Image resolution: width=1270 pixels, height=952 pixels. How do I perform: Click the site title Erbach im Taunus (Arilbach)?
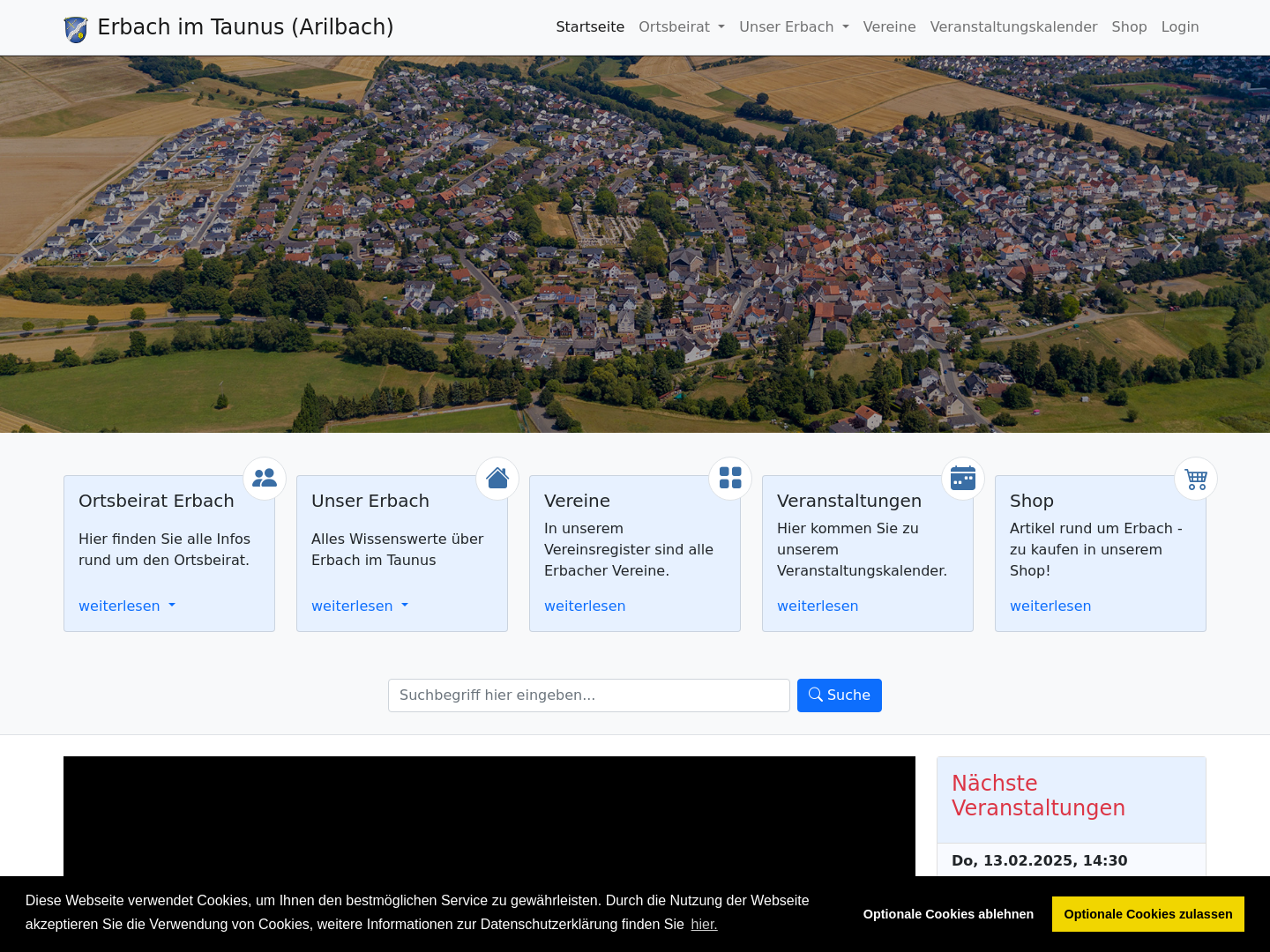tap(245, 27)
